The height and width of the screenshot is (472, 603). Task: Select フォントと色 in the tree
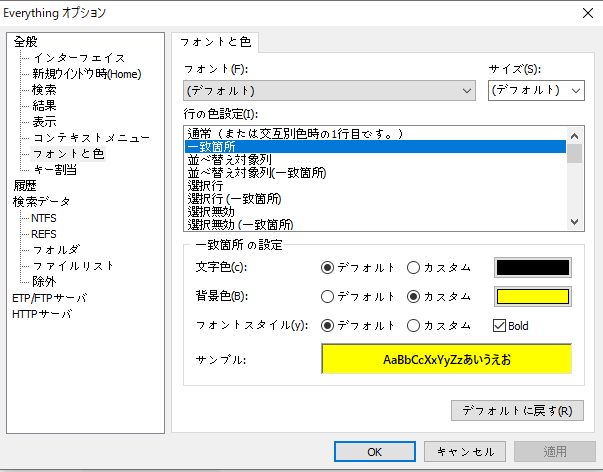(x=68, y=153)
